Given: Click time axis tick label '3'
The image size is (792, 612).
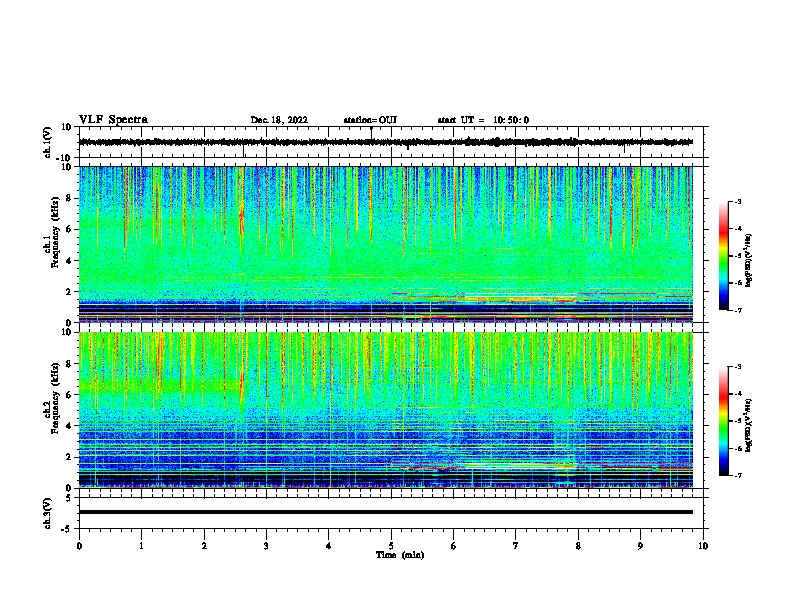Looking at the screenshot, I should [266, 546].
